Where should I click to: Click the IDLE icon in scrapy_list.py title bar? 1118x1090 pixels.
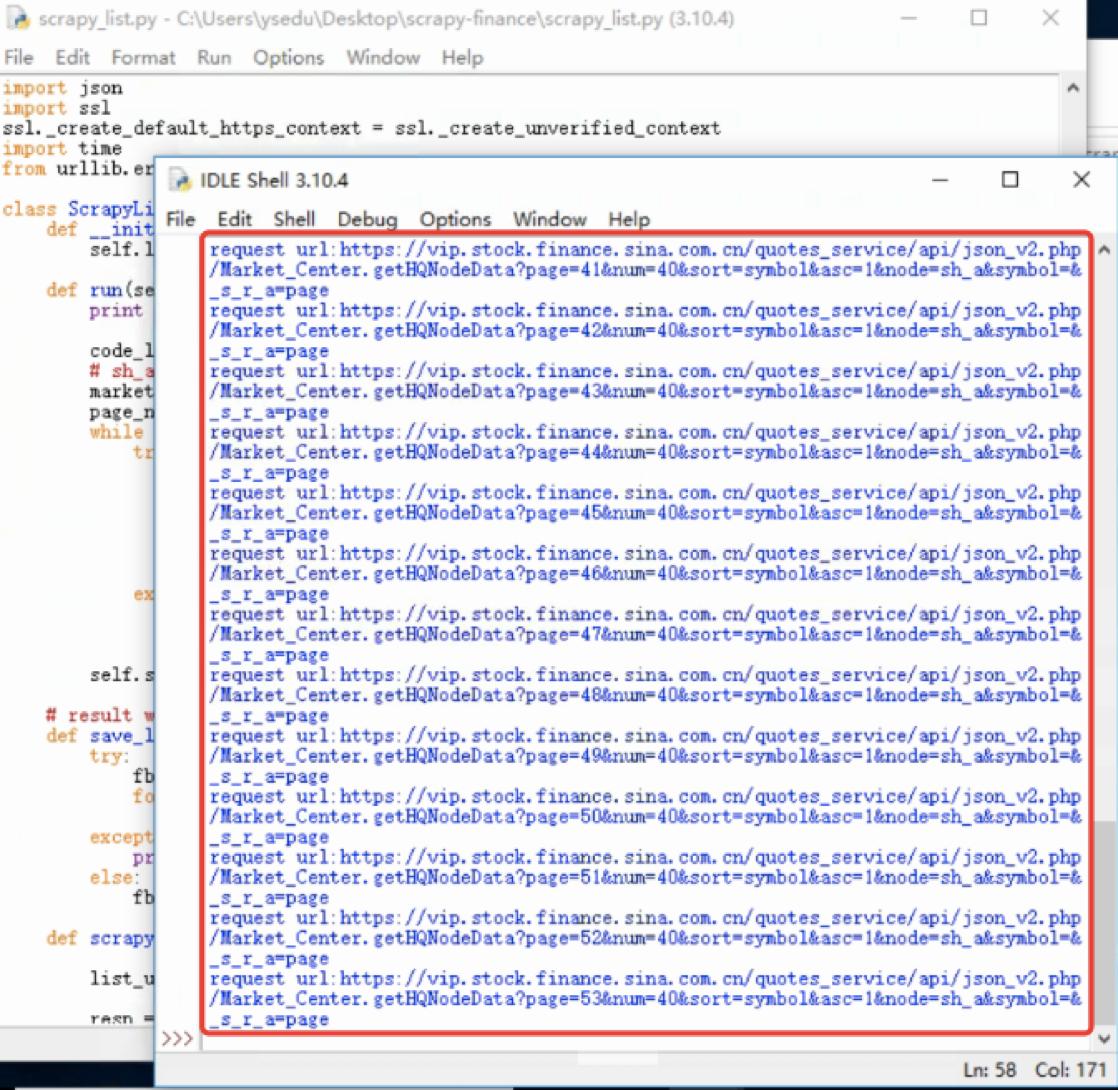[20, 18]
